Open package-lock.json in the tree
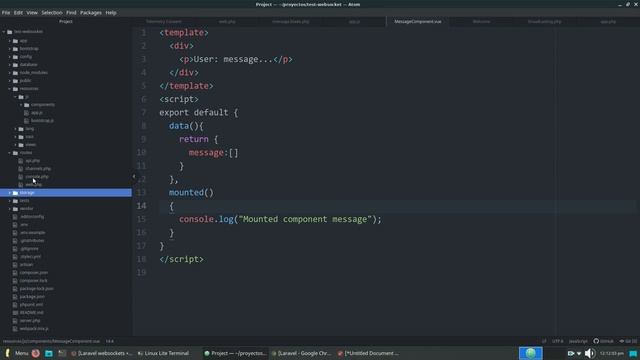 point(36,289)
